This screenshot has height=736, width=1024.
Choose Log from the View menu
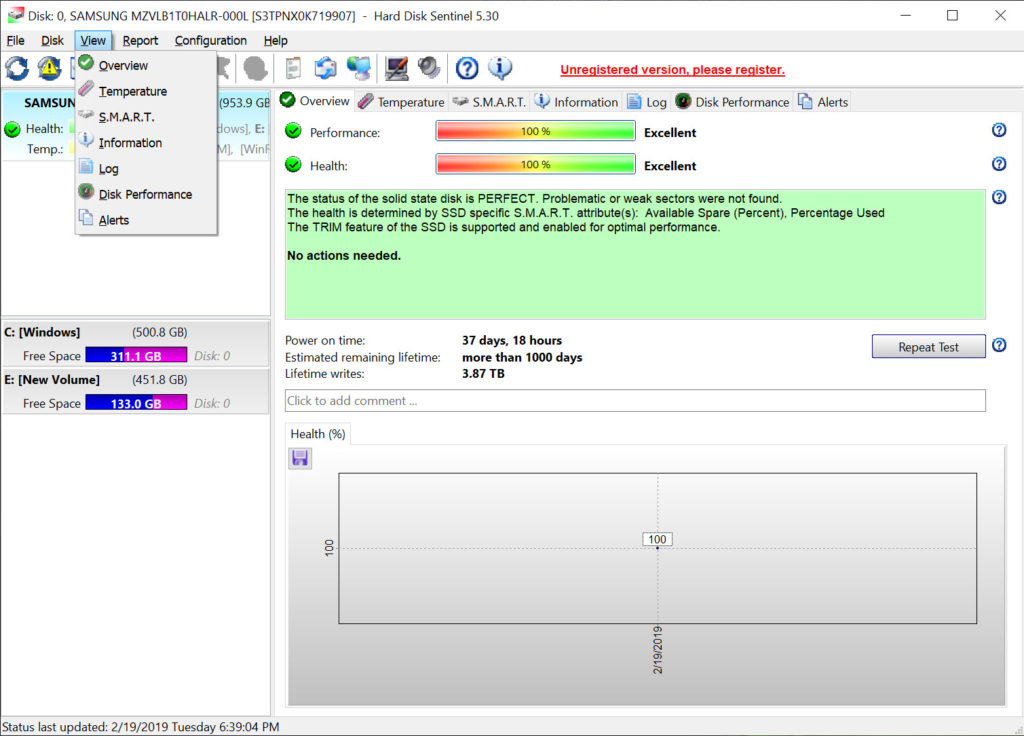146,168
